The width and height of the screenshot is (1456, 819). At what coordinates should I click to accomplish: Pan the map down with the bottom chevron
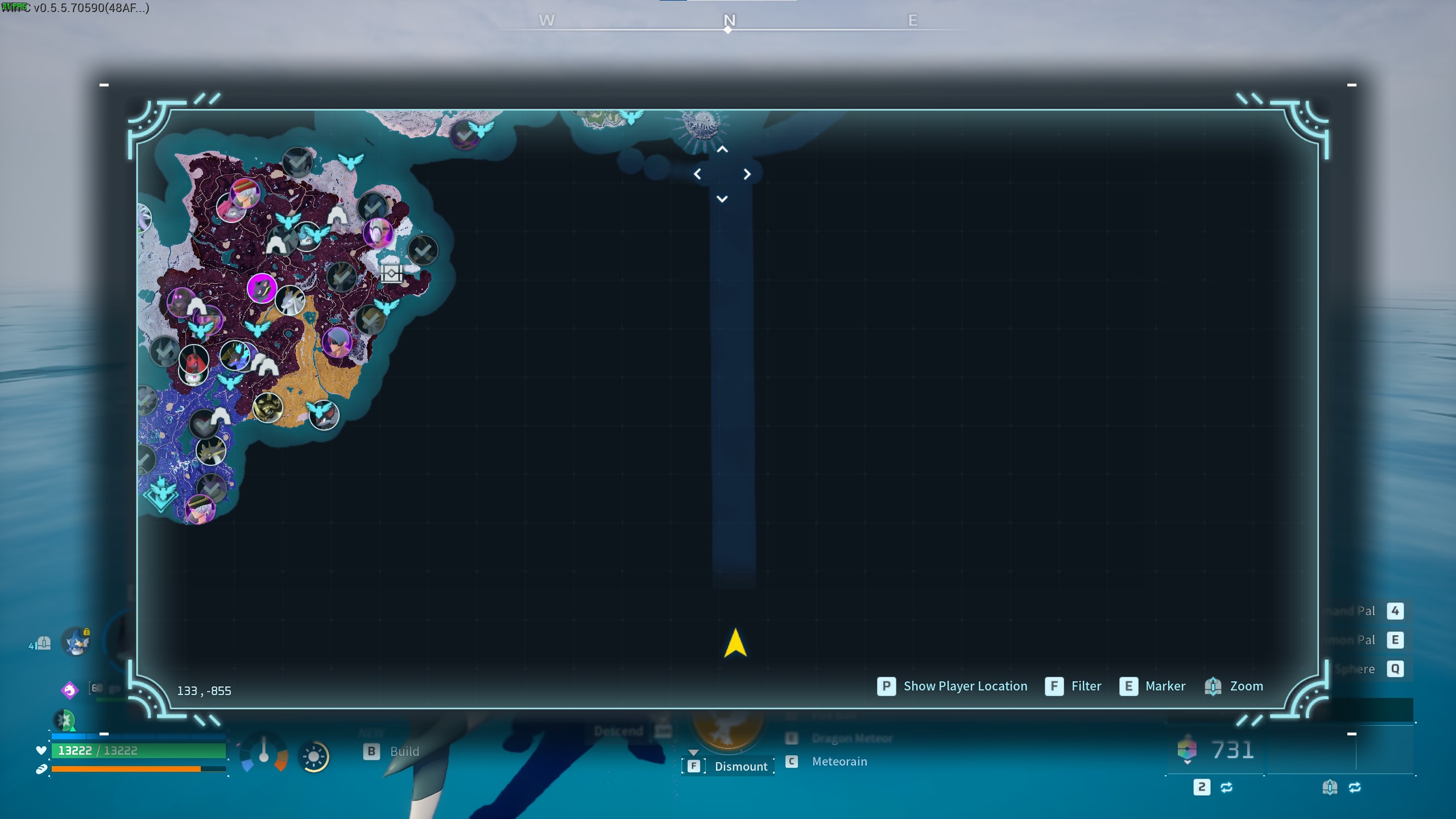tap(722, 199)
